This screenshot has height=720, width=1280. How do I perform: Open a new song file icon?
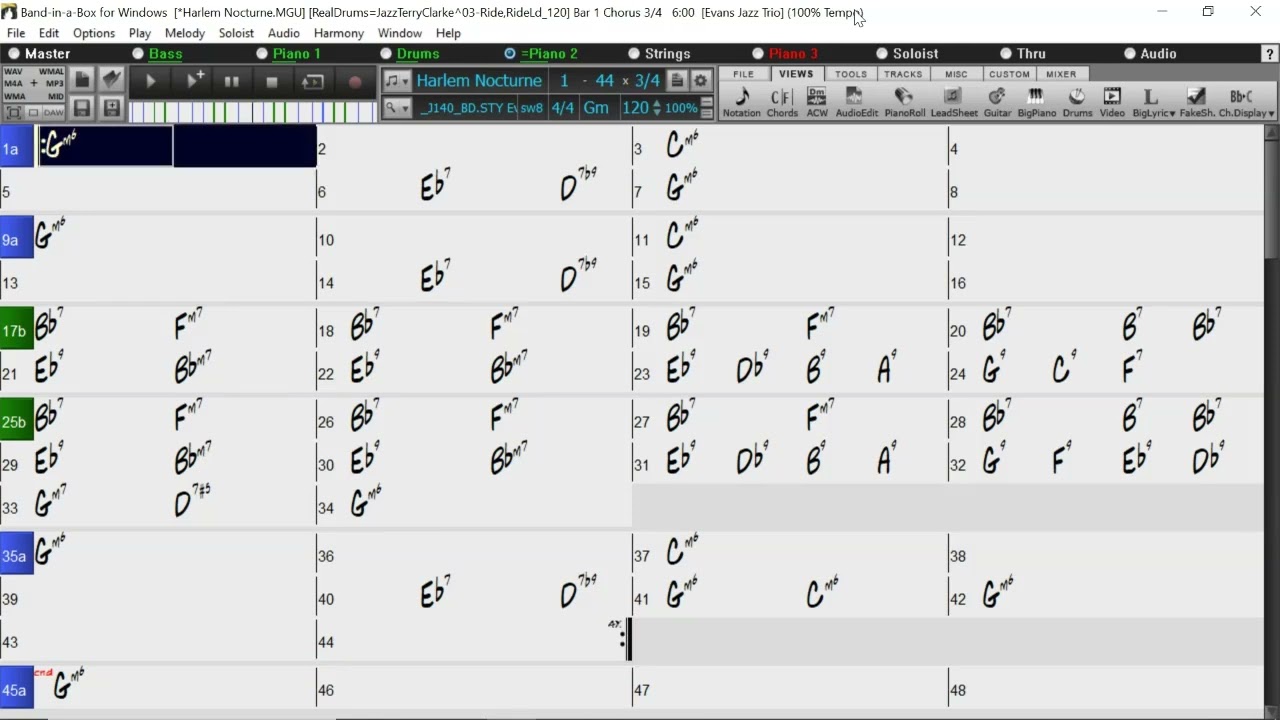(82, 80)
